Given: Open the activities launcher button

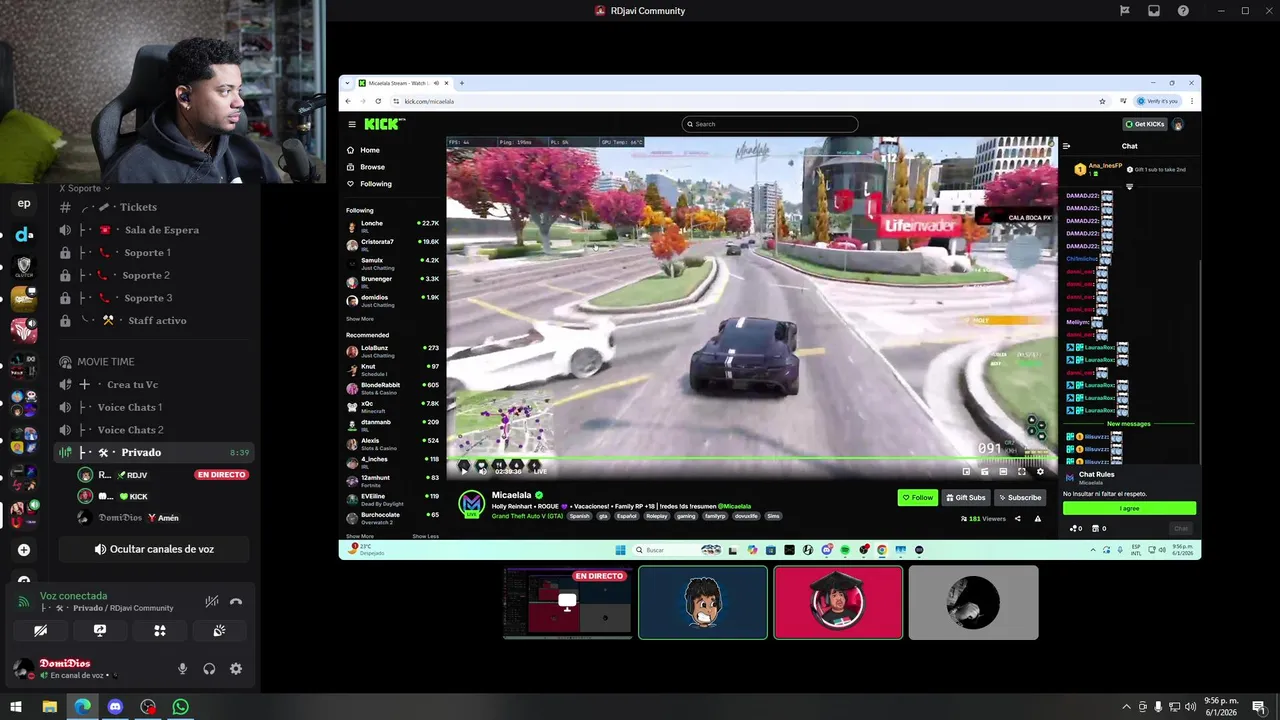Looking at the screenshot, I should 159,631.
